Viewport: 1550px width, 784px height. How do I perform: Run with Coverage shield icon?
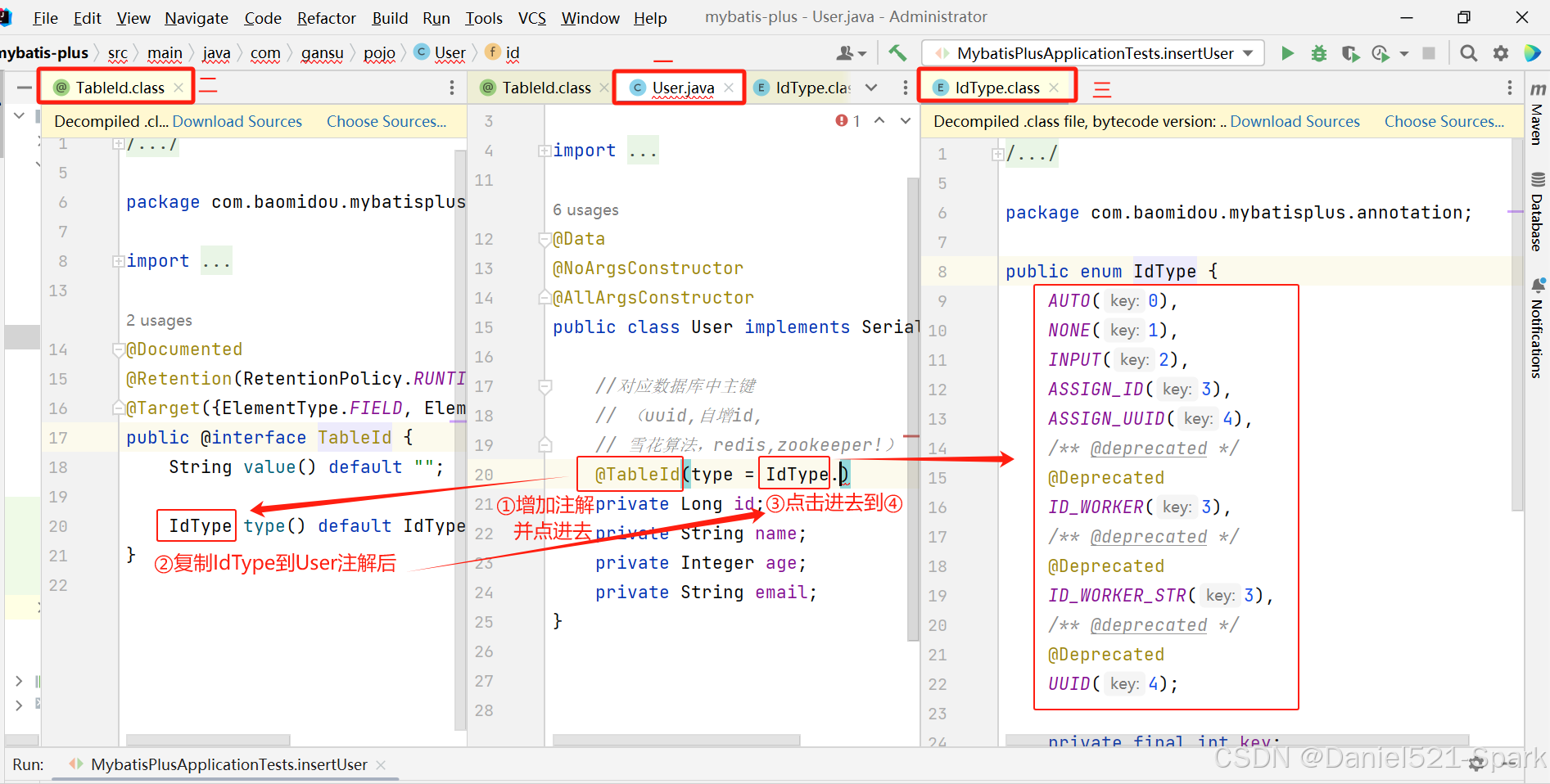1349,53
